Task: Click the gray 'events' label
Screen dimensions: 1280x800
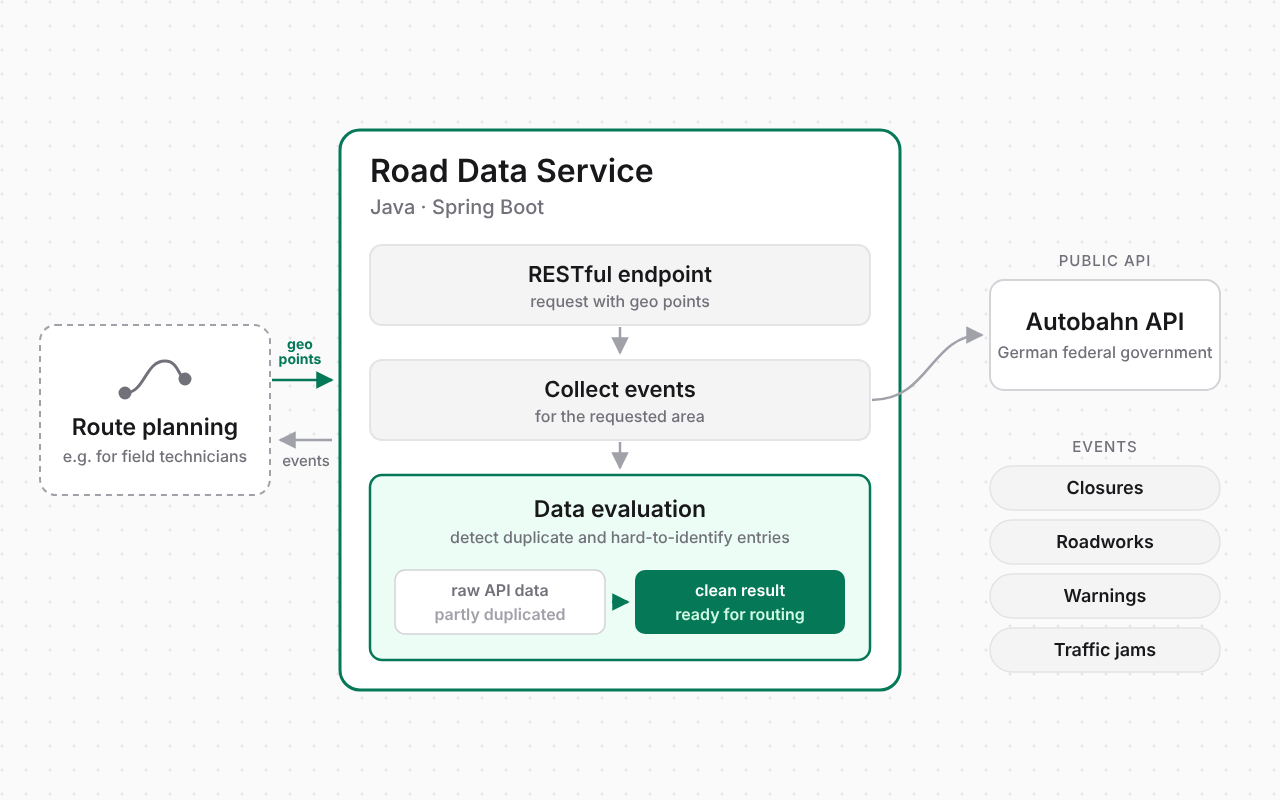Action: pos(306,461)
